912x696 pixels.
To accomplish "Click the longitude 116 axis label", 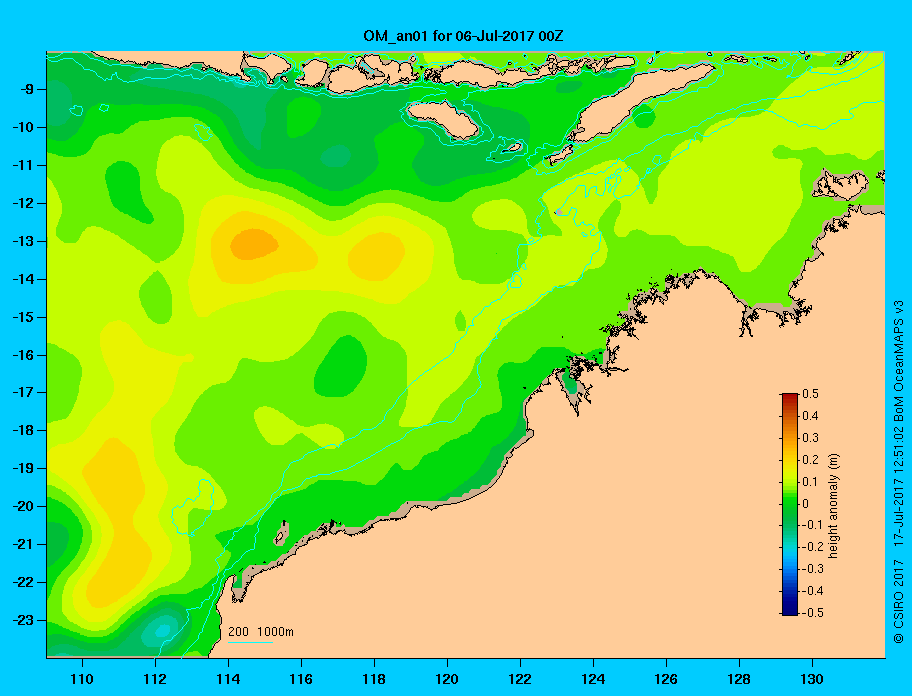I will click(x=301, y=679).
